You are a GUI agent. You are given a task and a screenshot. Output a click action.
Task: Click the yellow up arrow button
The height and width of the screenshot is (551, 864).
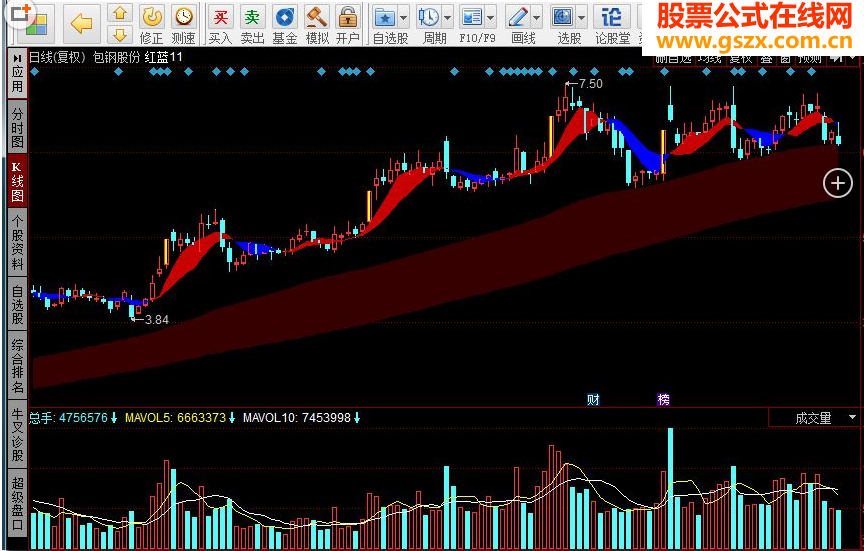click(x=120, y=13)
